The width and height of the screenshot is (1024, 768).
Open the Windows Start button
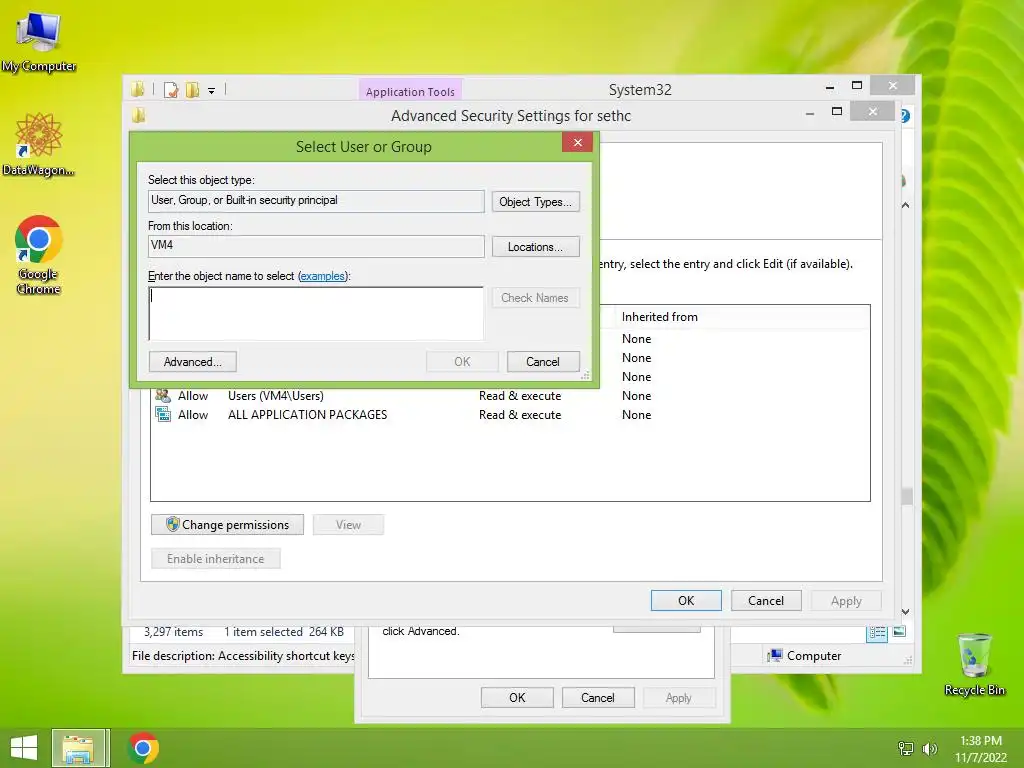click(24, 748)
